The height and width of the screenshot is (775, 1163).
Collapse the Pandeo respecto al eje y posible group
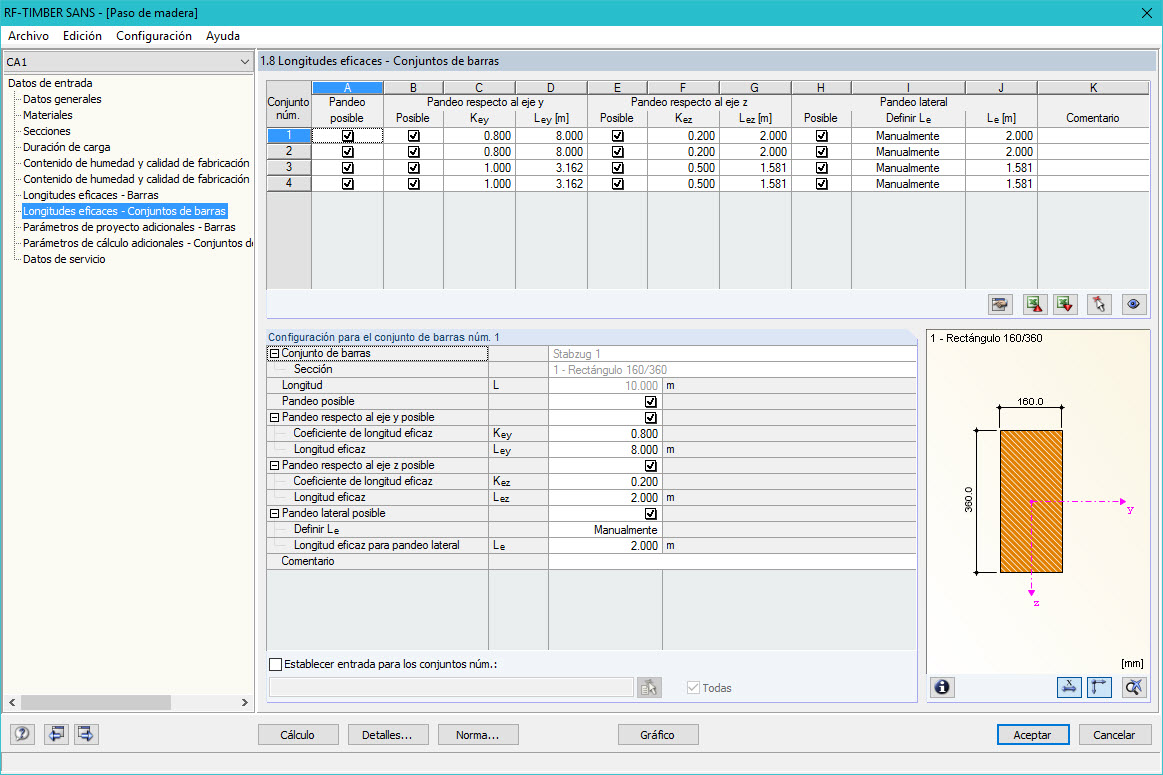click(x=272, y=417)
